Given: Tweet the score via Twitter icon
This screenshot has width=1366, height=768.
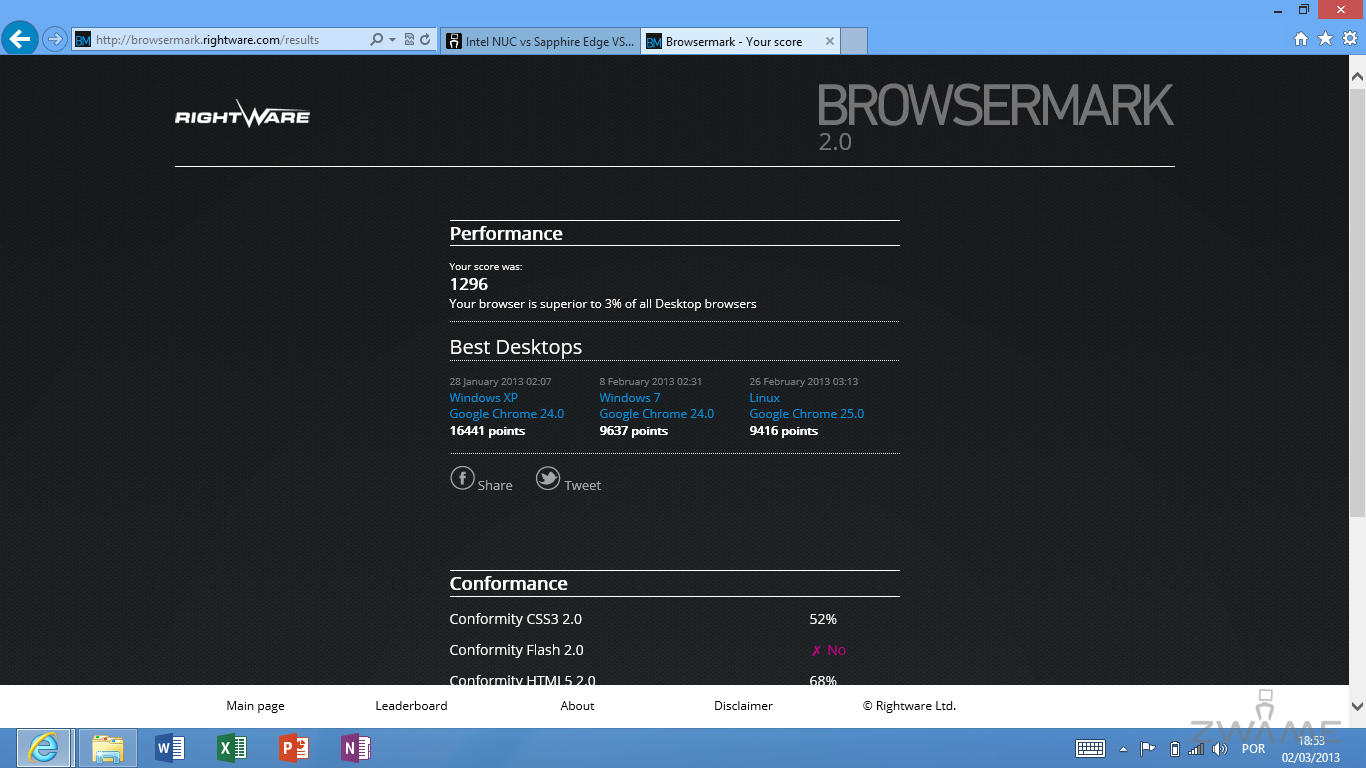Looking at the screenshot, I should coord(548,478).
